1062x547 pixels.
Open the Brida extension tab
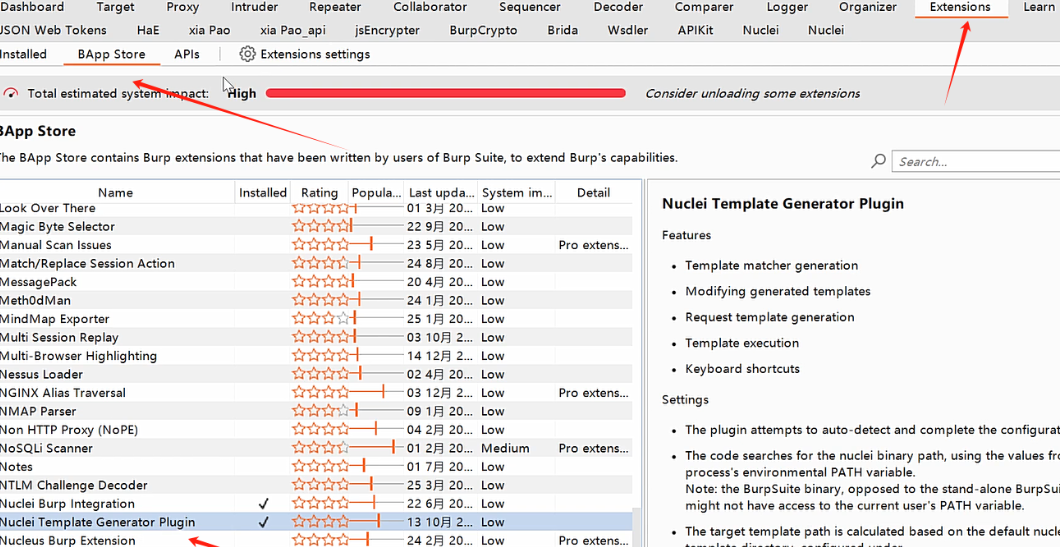pos(562,30)
